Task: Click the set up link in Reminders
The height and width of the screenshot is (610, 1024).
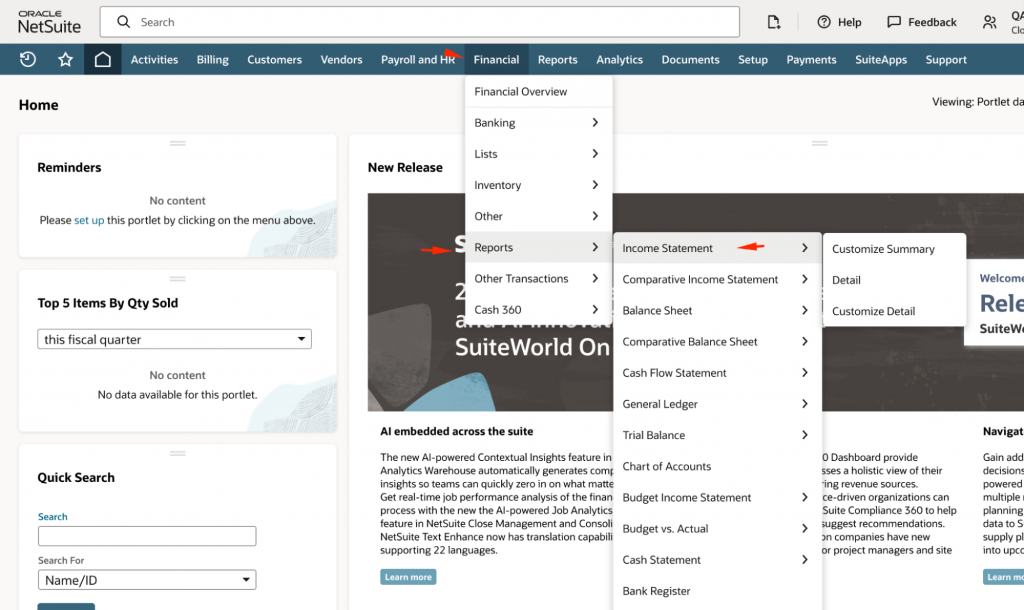Action: [89, 220]
